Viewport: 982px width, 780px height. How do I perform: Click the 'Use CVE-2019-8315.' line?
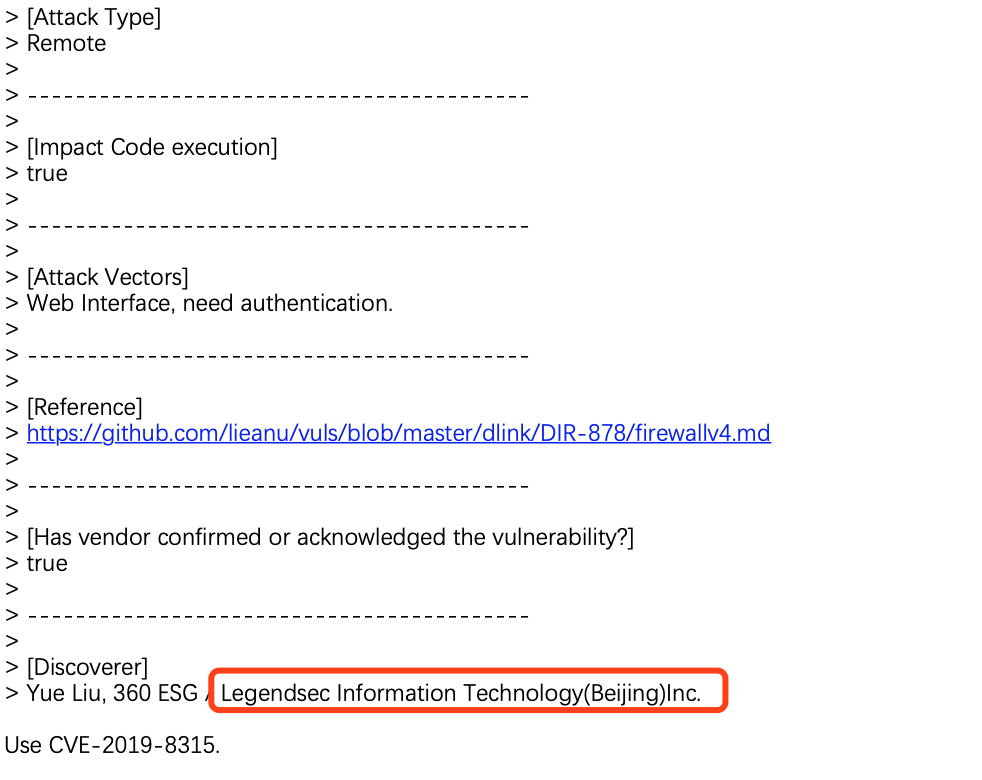(x=112, y=746)
